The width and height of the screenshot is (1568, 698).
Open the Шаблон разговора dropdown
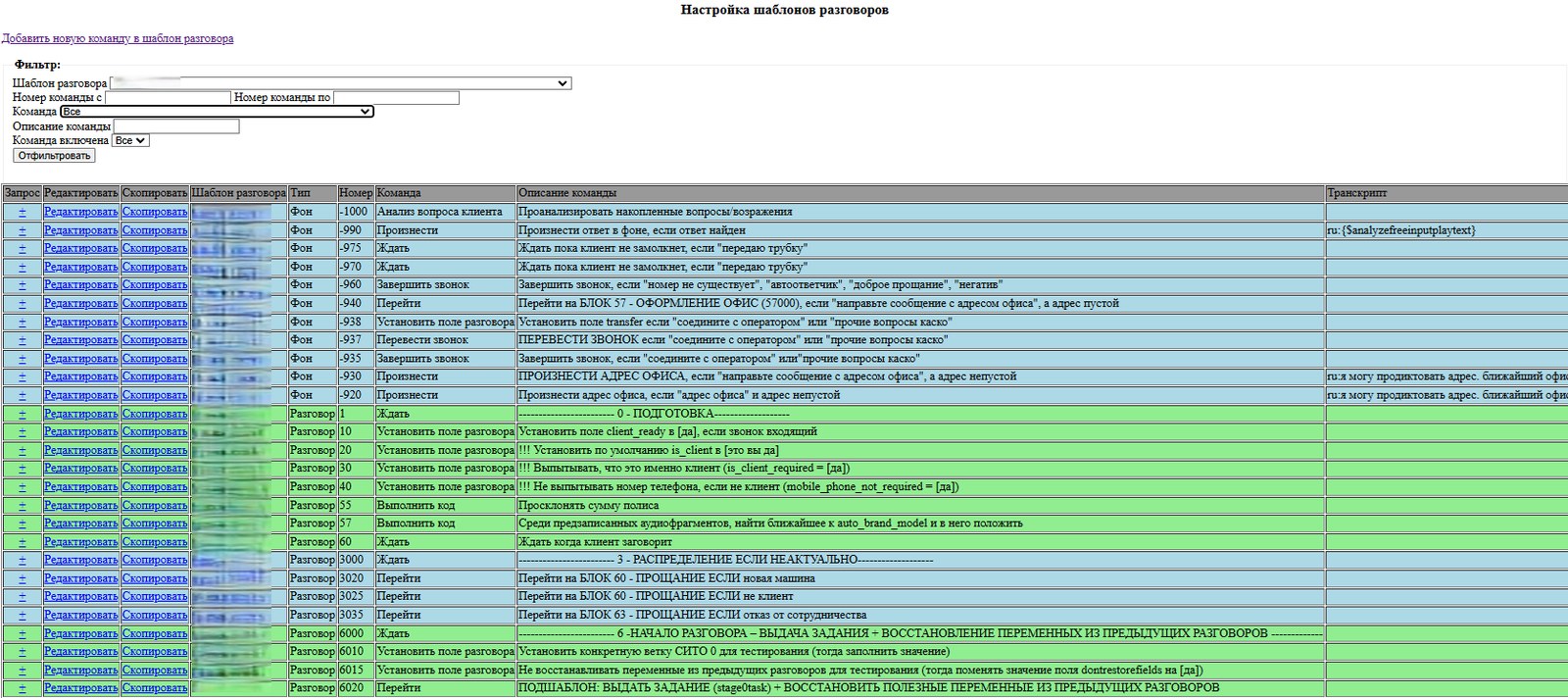pos(341,83)
